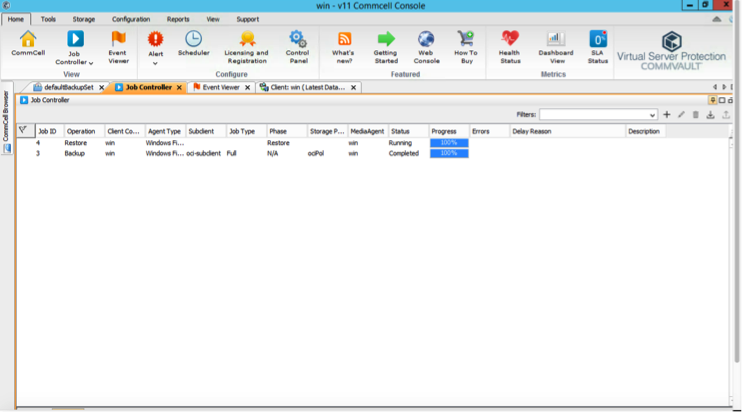Expand the Job Controller dropdown arrow
The width and height of the screenshot is (742, 412).
click(x=91, y=63)
